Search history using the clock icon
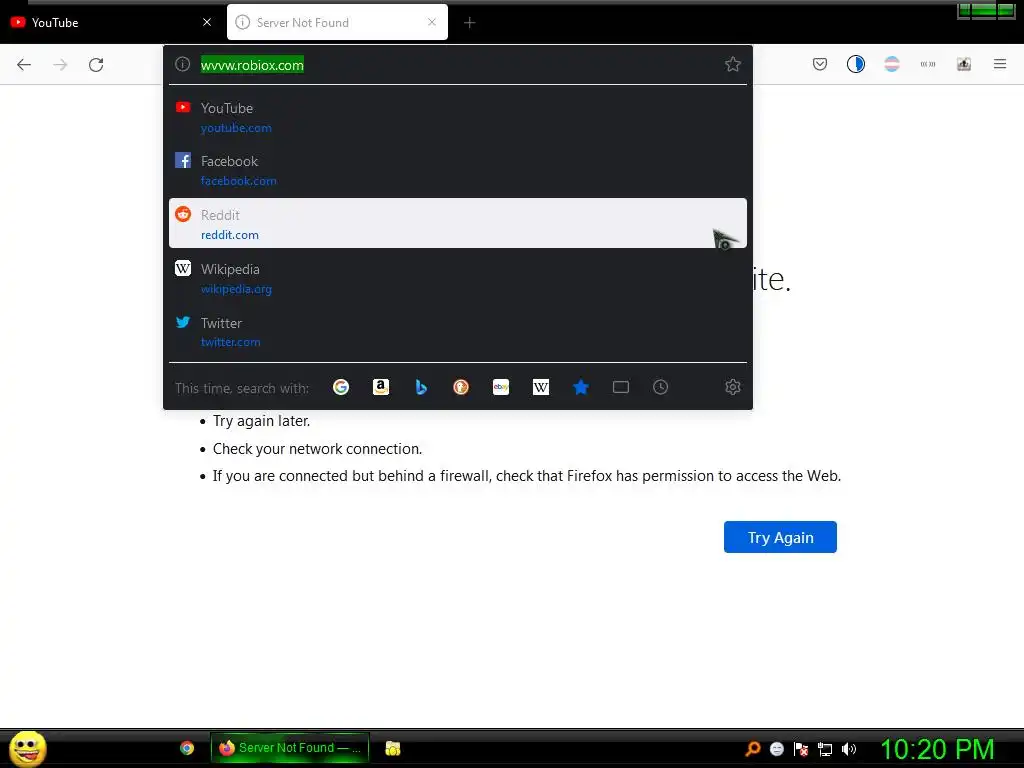Screen dimensions: 1024x768 pyautogui.click(x=660, y=387)
